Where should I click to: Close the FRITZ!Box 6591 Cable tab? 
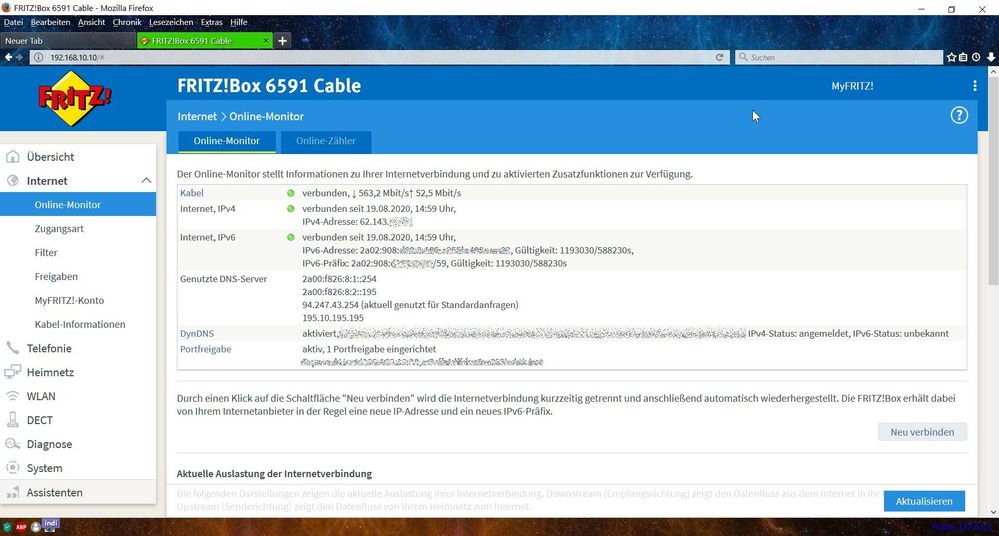266,41
